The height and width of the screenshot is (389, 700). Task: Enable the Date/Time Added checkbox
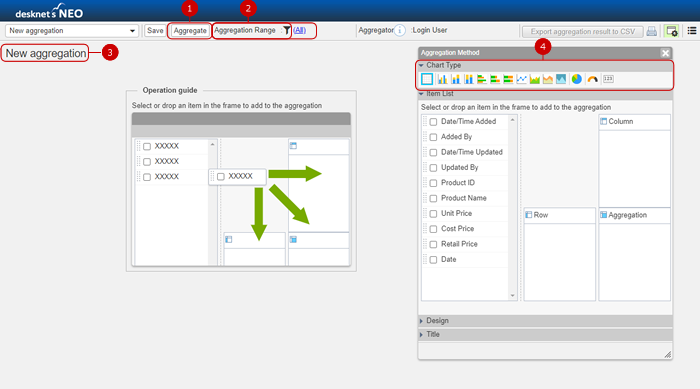(x=433, y=121)
